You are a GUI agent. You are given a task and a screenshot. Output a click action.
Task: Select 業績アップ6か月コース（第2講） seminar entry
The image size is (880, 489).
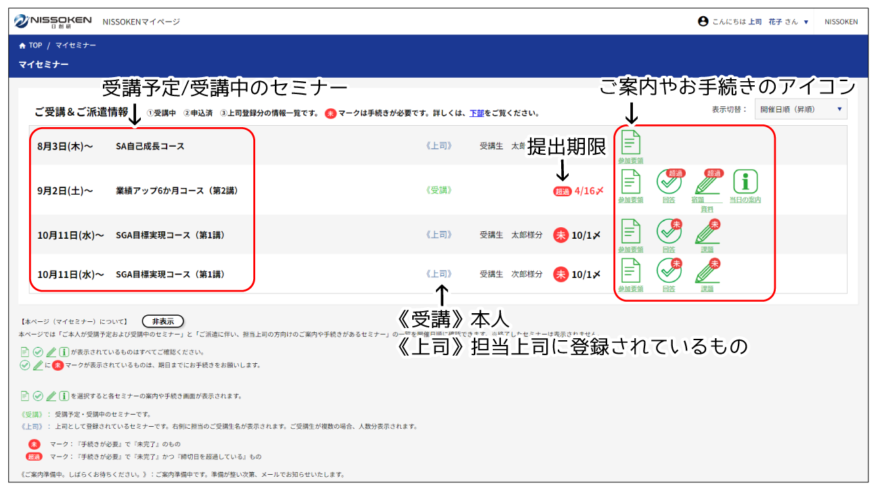(176, 190)
